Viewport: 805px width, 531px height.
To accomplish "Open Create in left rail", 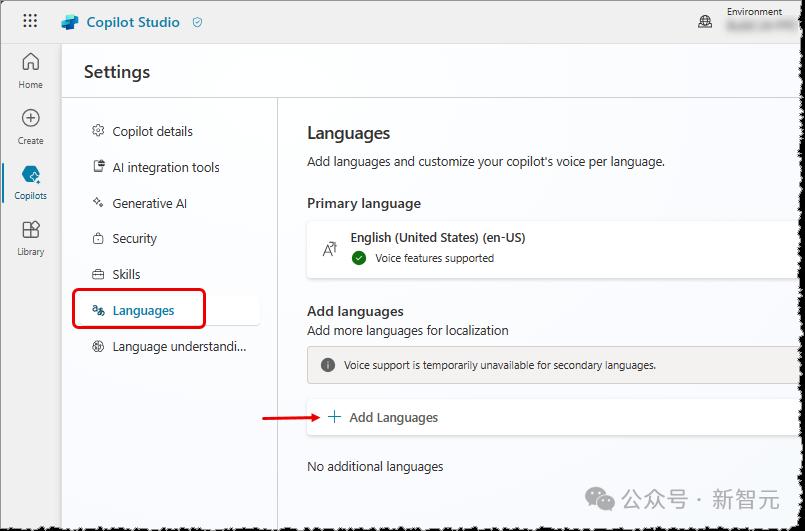I will point(31,127).
